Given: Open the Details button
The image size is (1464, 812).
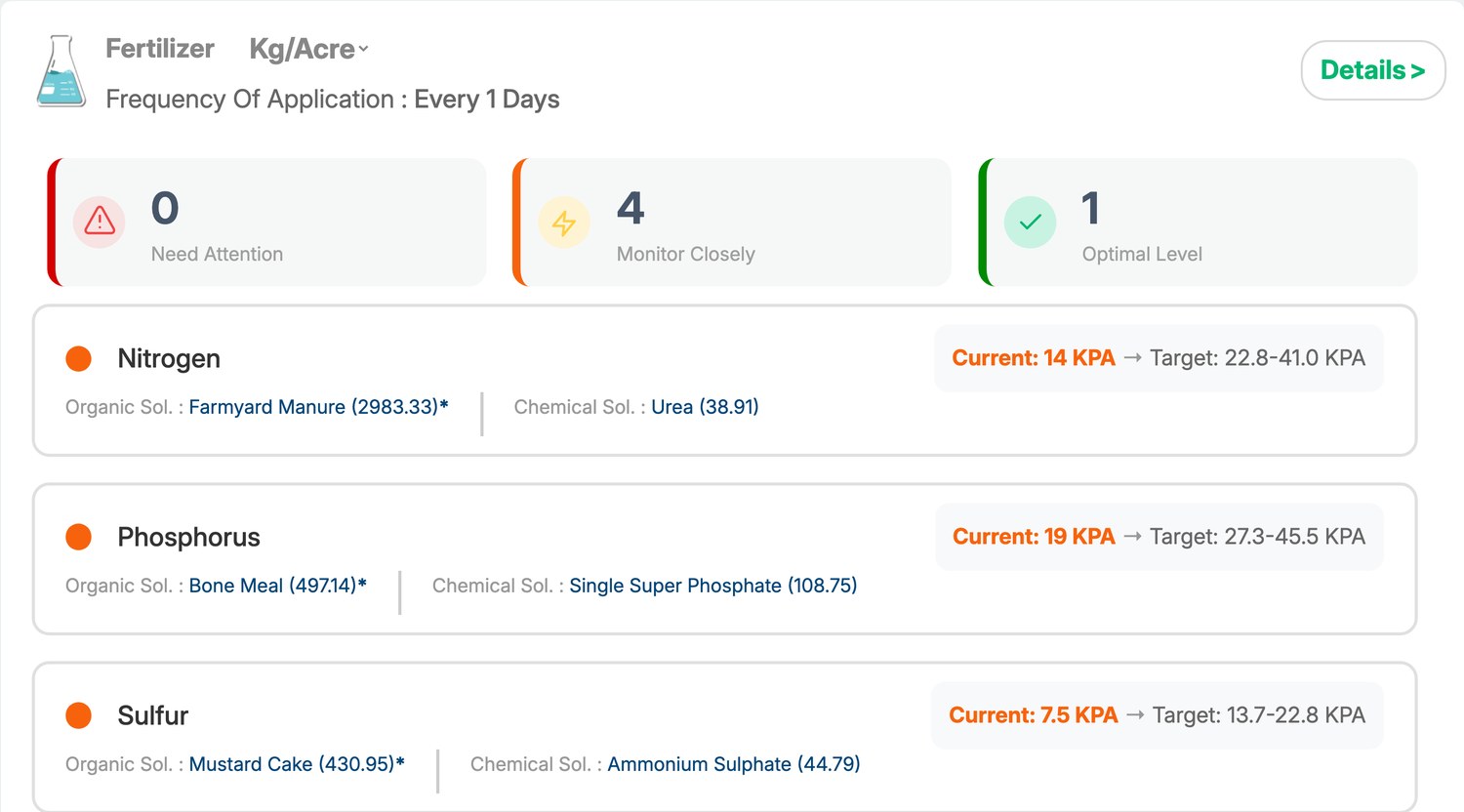Looking at the screenshot, I should tap(1373, 70).
